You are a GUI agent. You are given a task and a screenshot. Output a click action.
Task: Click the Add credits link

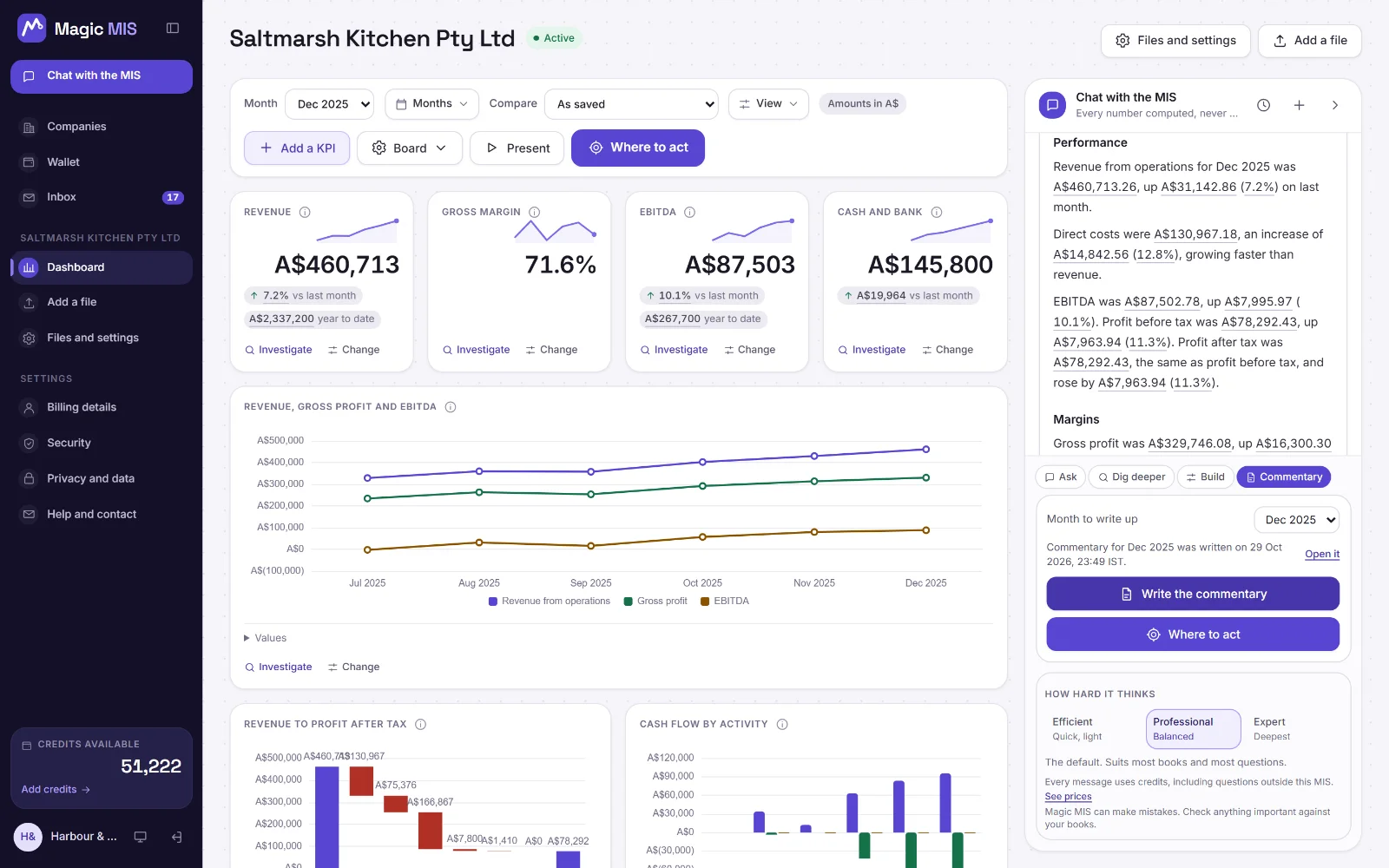pyautogui.click(x=56, y=790)
